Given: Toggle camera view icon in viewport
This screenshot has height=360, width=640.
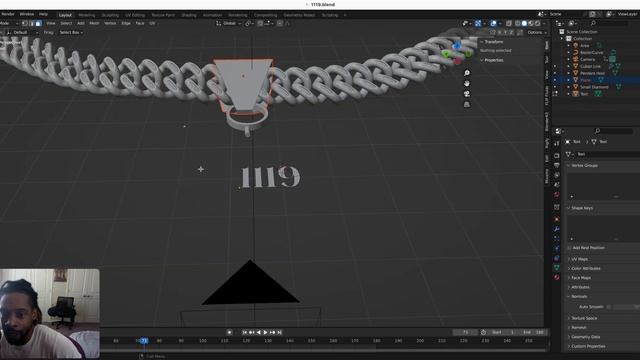Looking at the screenshot, I should 467,94.
